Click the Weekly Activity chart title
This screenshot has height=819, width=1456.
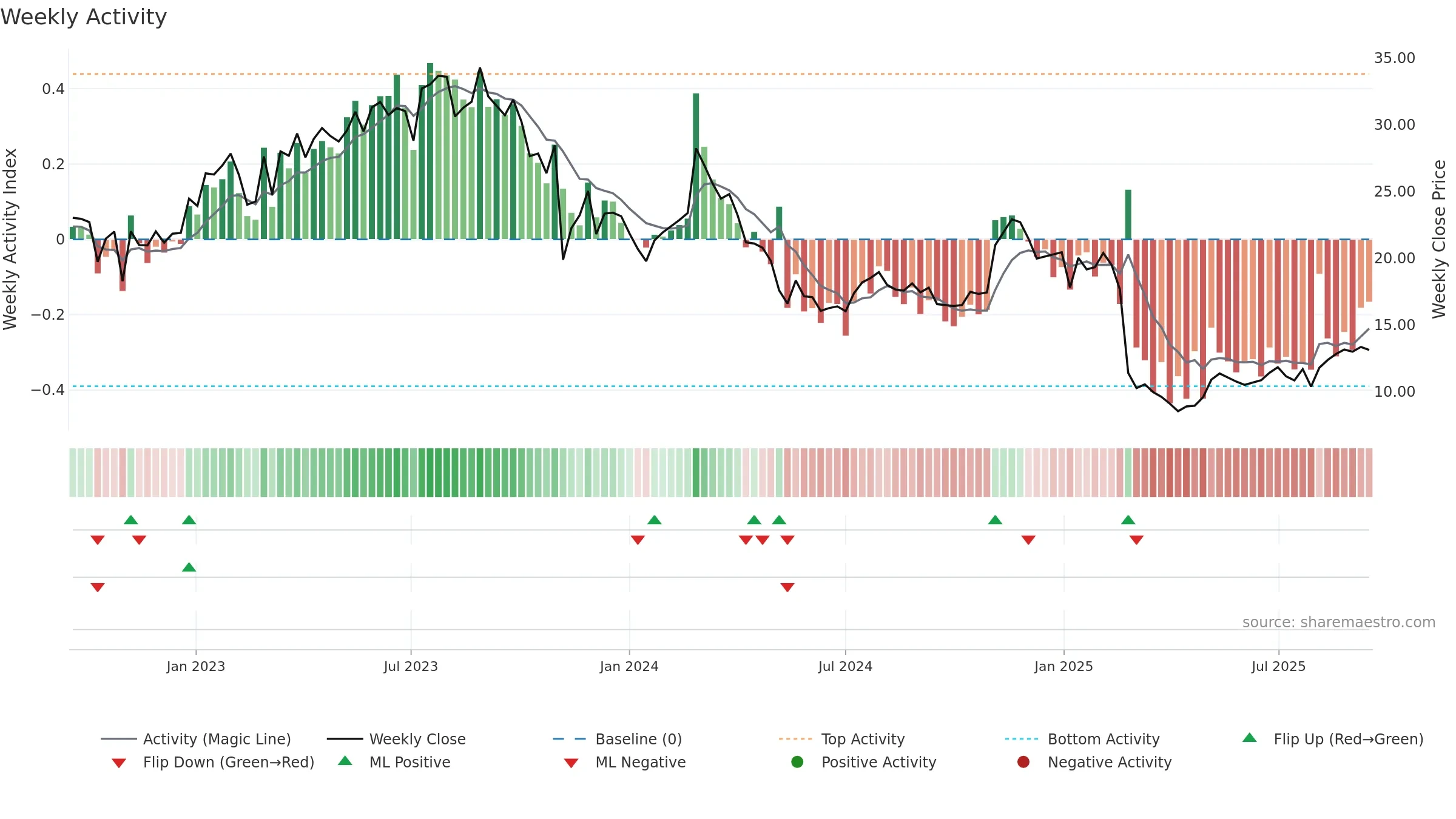[84, 17]
